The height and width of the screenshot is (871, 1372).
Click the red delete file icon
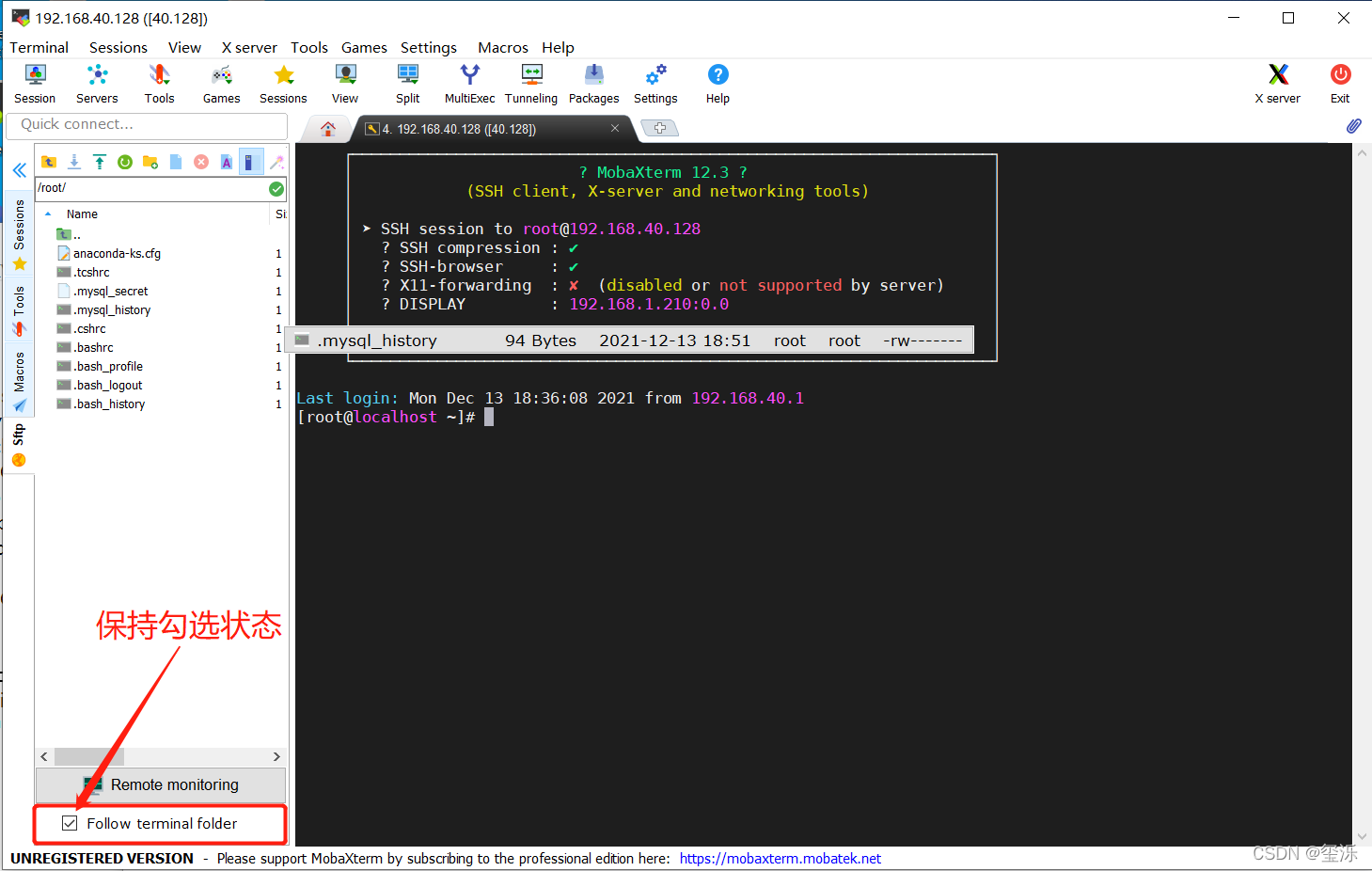[x=201, y=162]
